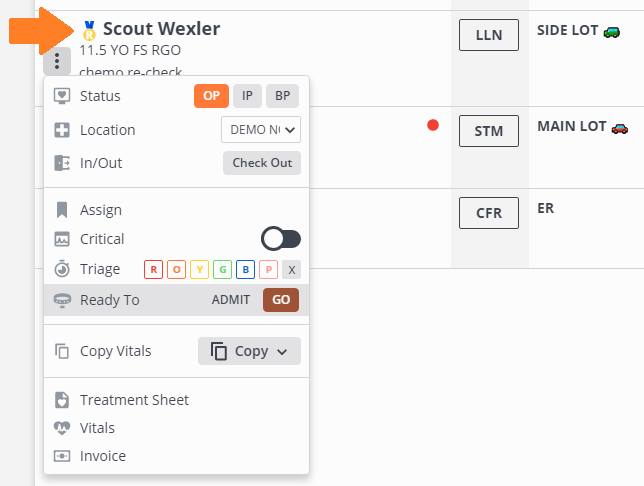Image resolution: width=644 pixels, height=486 pixels.
Task: Open the Invoice menu entry
Action: point(103,456)
